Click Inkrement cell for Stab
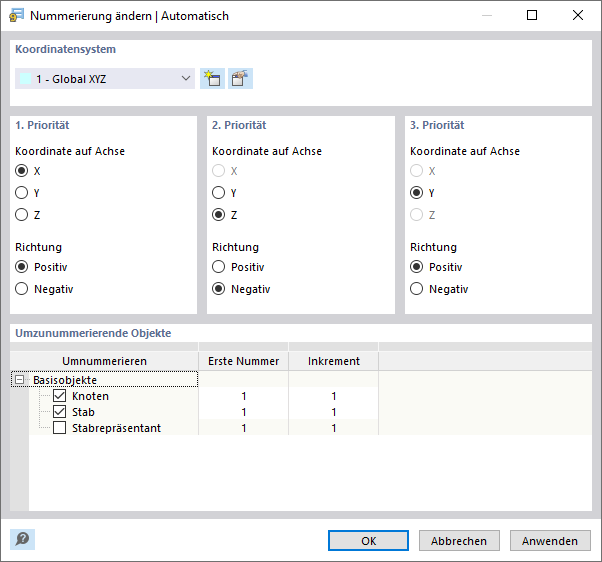The width and height of the screenshot is (602, 562). (333, 412)
